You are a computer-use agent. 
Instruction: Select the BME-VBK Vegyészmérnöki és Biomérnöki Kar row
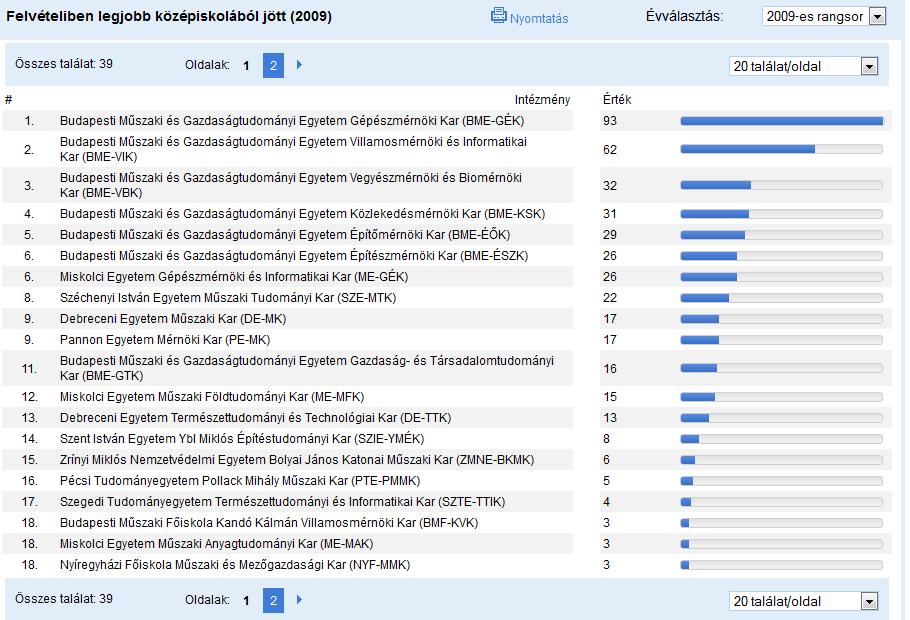pyautogui.click(x=291, y=185)
